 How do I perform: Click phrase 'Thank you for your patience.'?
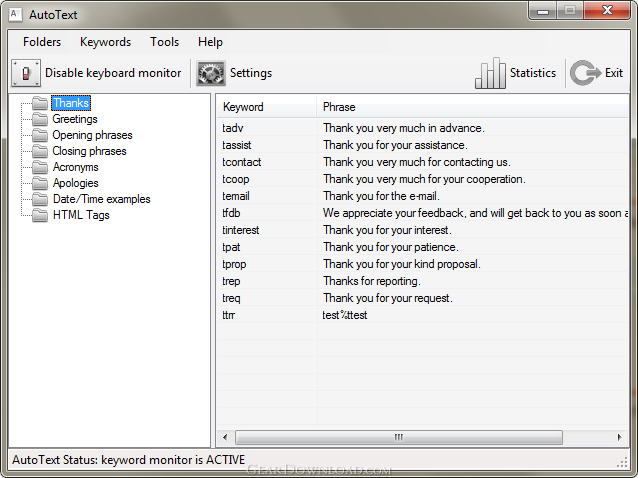pos(391,247)
